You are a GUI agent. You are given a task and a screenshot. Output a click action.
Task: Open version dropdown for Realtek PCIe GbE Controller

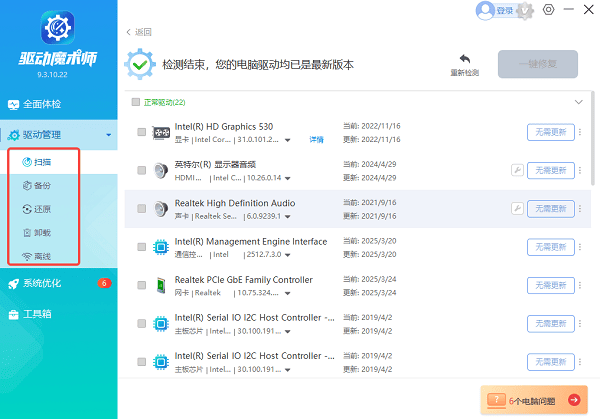pos(287,293)
